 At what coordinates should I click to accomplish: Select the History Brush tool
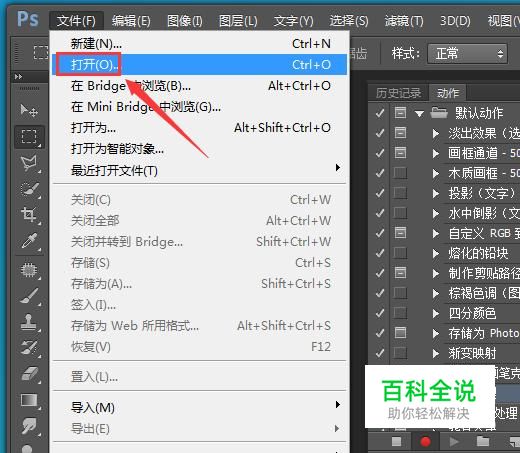[29, 348]
